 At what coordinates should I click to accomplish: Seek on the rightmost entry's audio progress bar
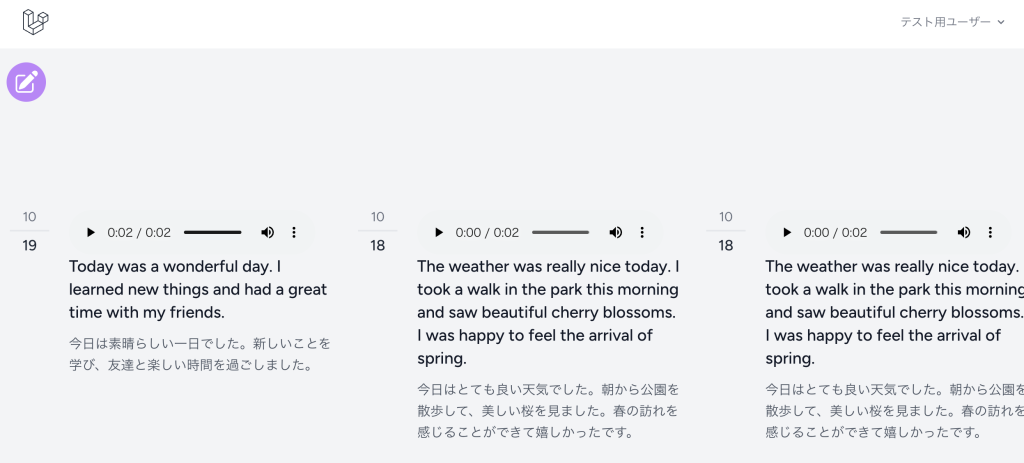click(908, 232)
